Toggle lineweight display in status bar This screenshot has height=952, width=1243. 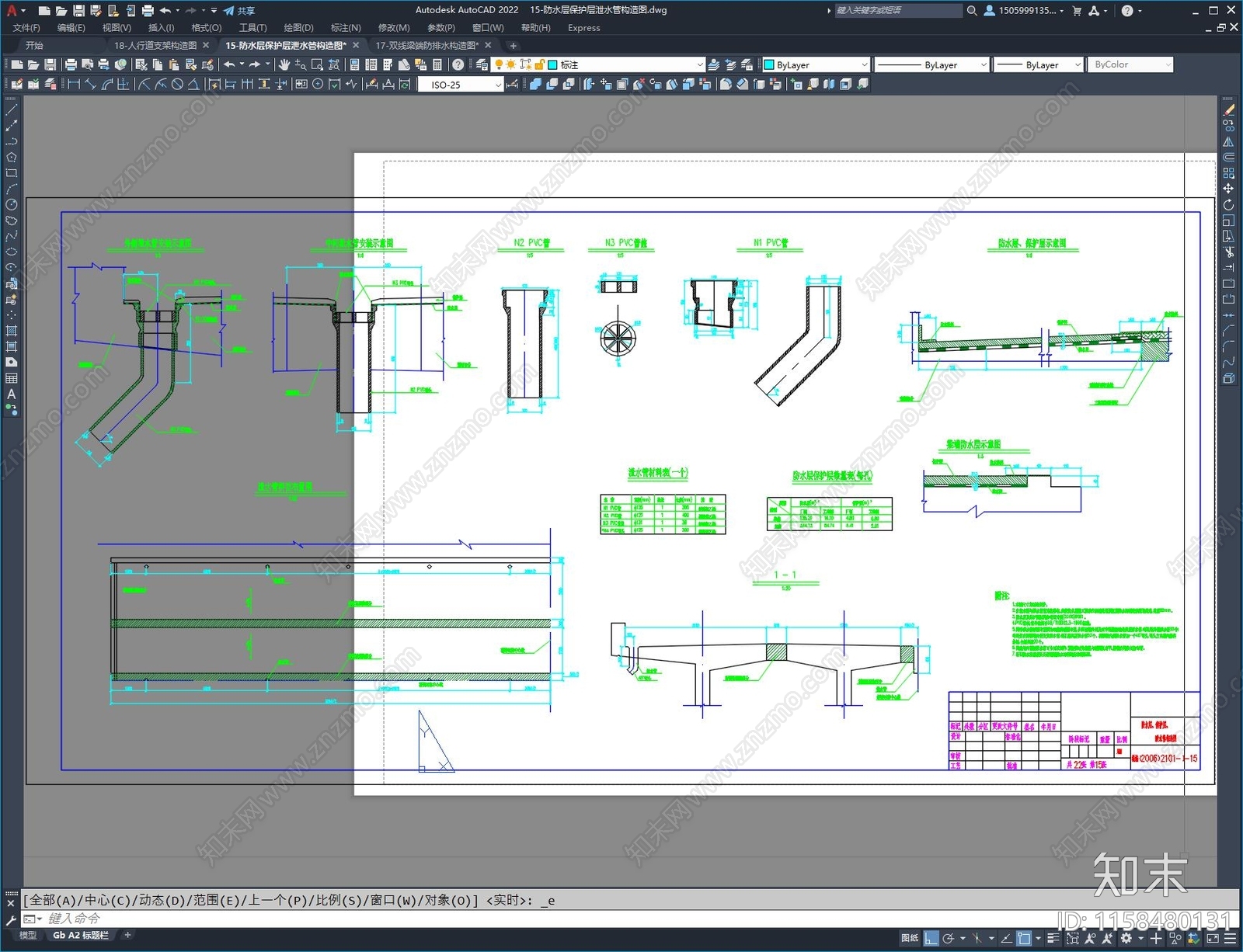(x=1053, y=938)
